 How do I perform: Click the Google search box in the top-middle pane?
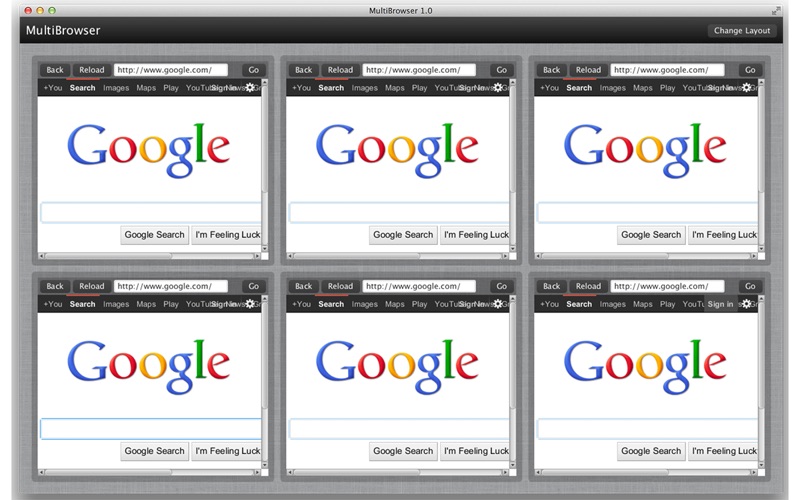[399, 213]
